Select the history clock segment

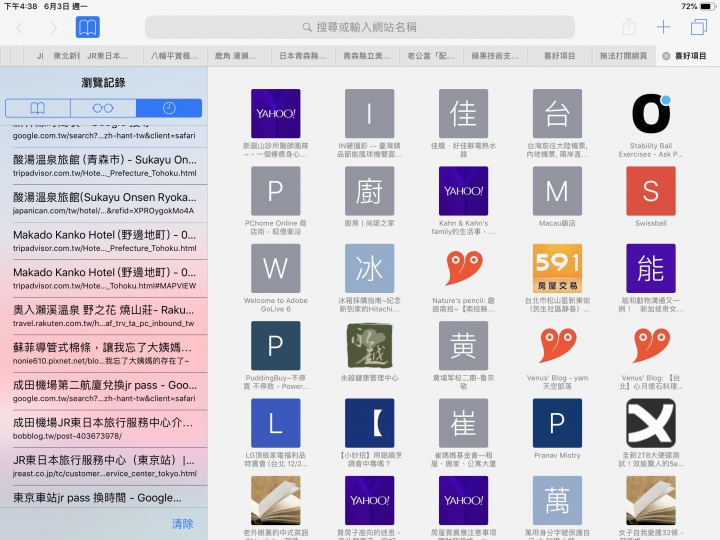pyautogui.click(x=169, y=108)
